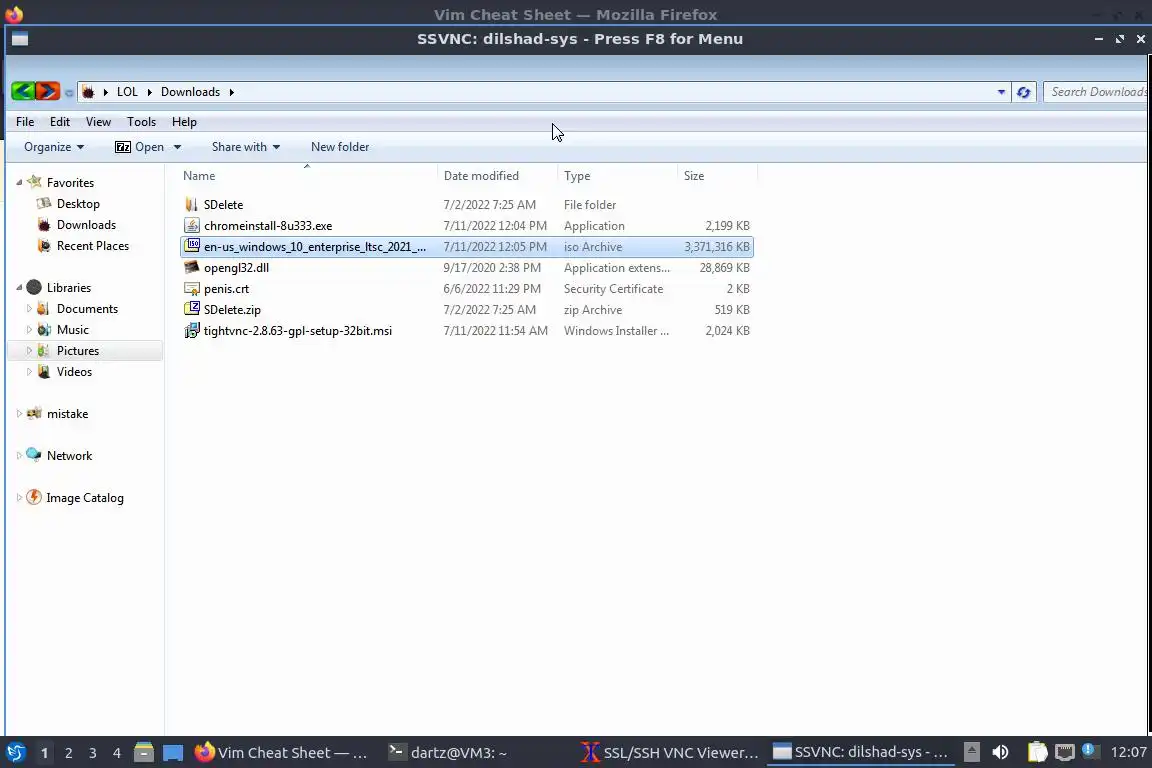Switch to SSL/SSH VNC Viewer task
The height and width of the screenshot is (768, 1152).
tap(670, 753)
